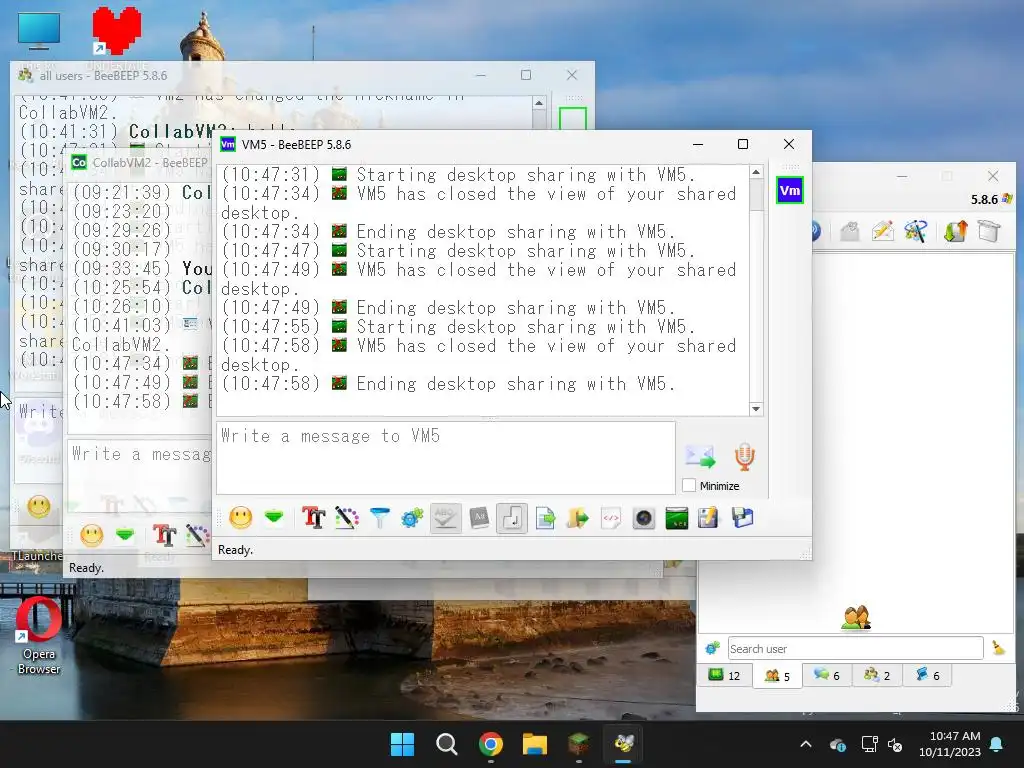The image size is (1024, 768).
Task: Click scrollbar up arrow in all users window
Action: (x=539, y=103)
